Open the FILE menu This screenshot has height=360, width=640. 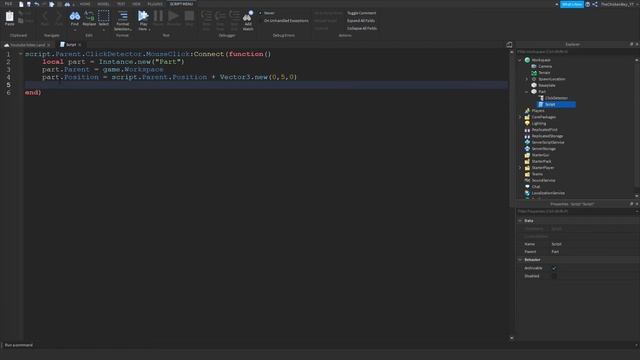coord(8,4)
